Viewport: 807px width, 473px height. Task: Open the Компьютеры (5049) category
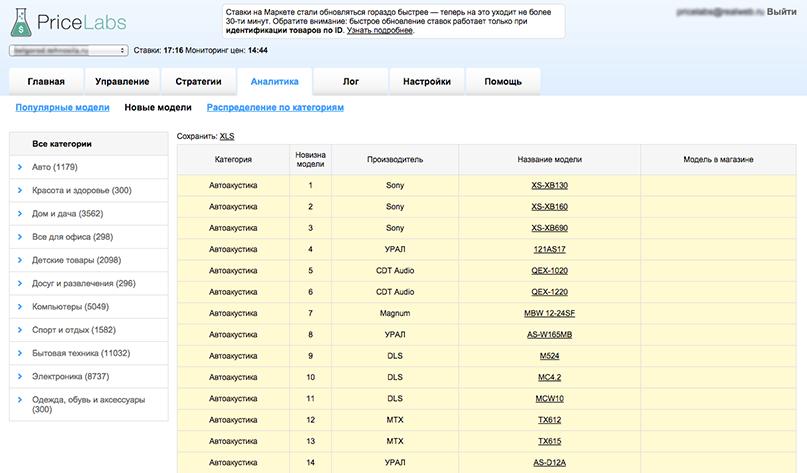click(x=71, y=307)
